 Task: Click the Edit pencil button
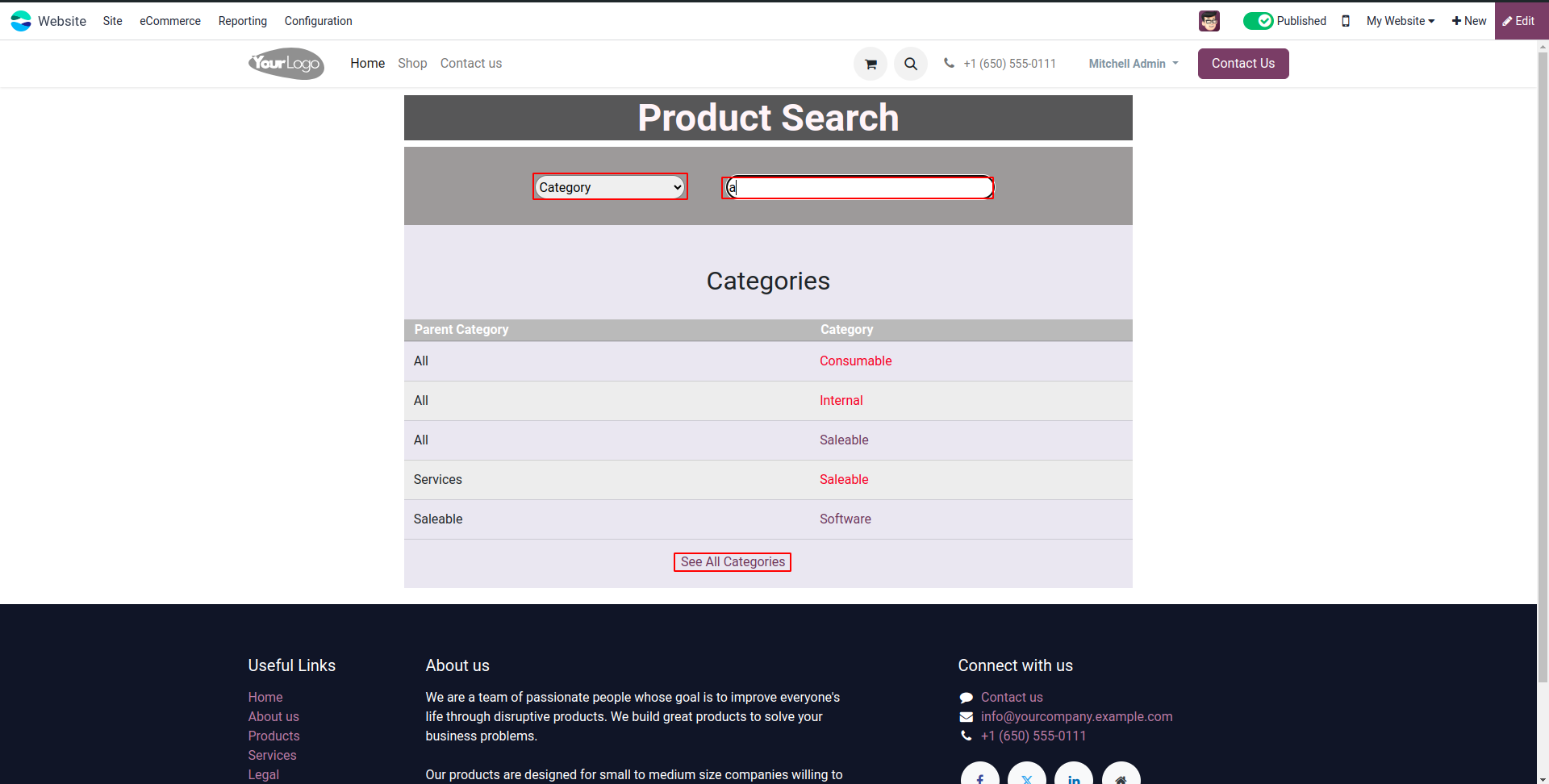pos(1519,21)
